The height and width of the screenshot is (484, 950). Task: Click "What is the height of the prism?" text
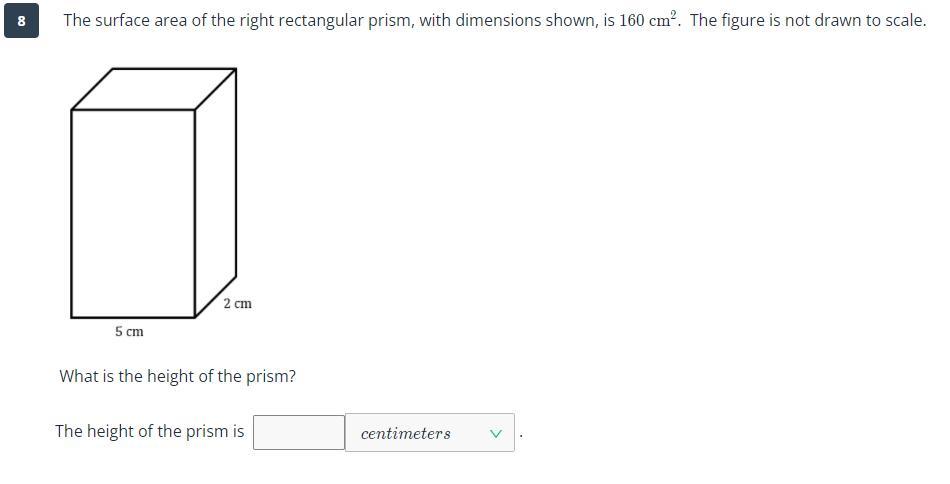click(x=178, y=376)
